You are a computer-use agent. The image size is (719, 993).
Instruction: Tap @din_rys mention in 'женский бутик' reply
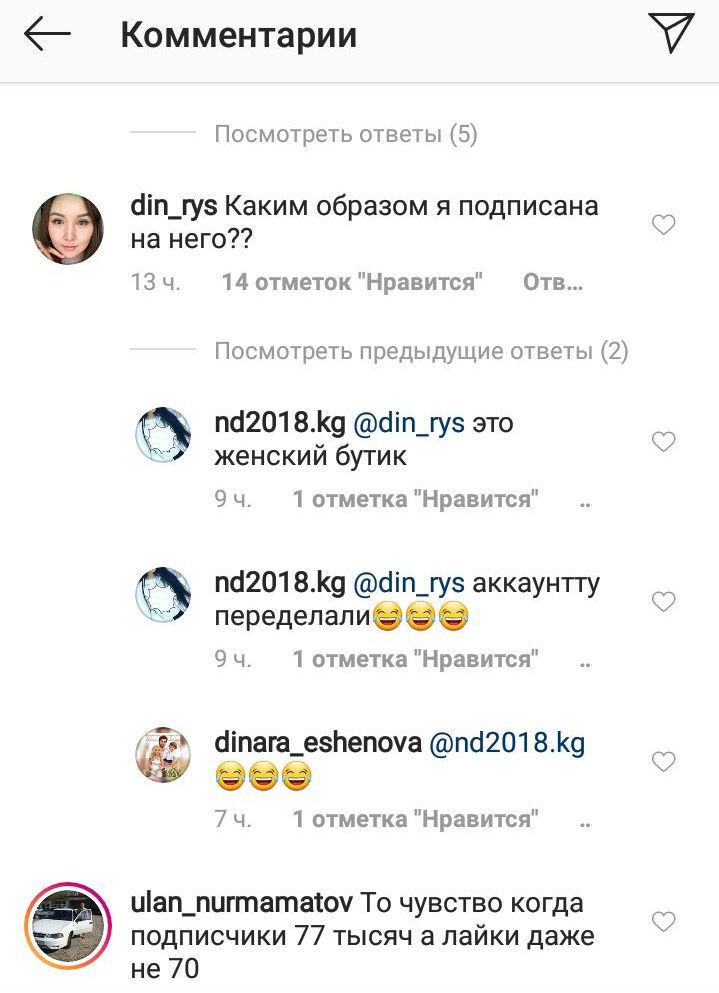[x=409, y=423]
